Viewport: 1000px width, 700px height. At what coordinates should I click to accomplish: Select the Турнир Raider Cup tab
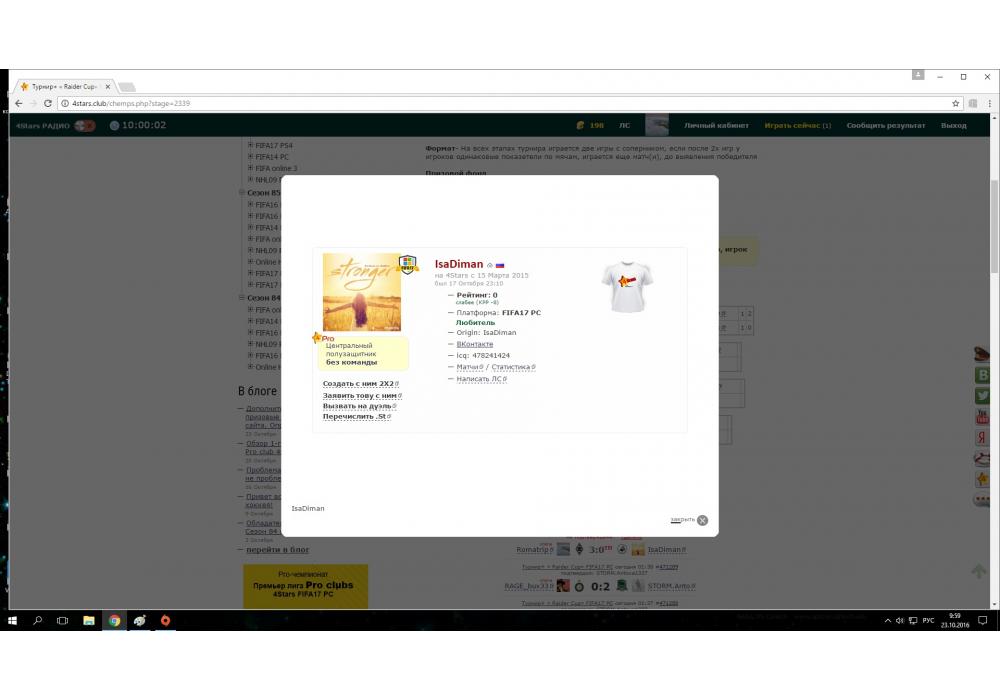(64, 87)
